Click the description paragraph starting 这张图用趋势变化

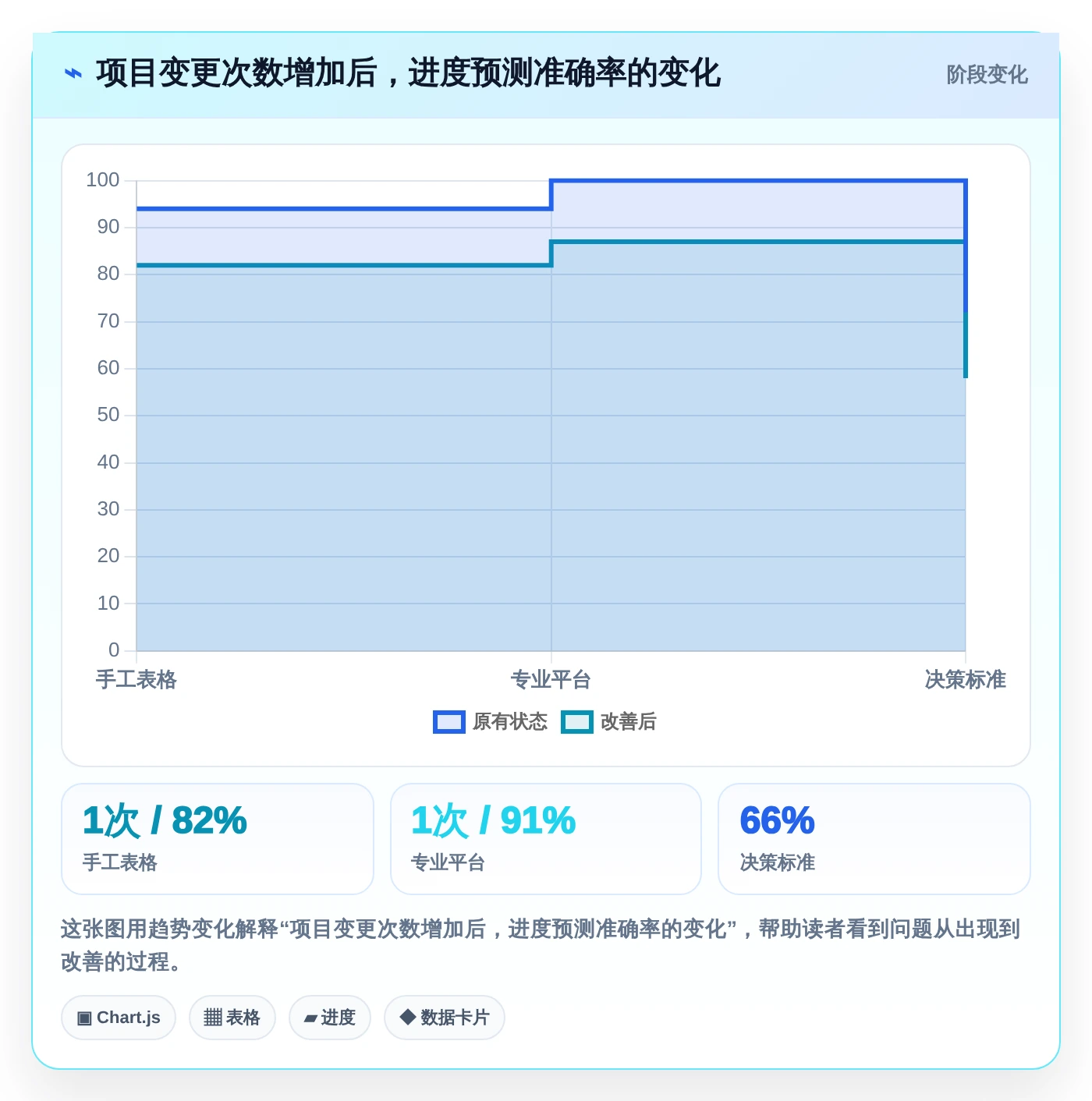[x=541, y=945]
